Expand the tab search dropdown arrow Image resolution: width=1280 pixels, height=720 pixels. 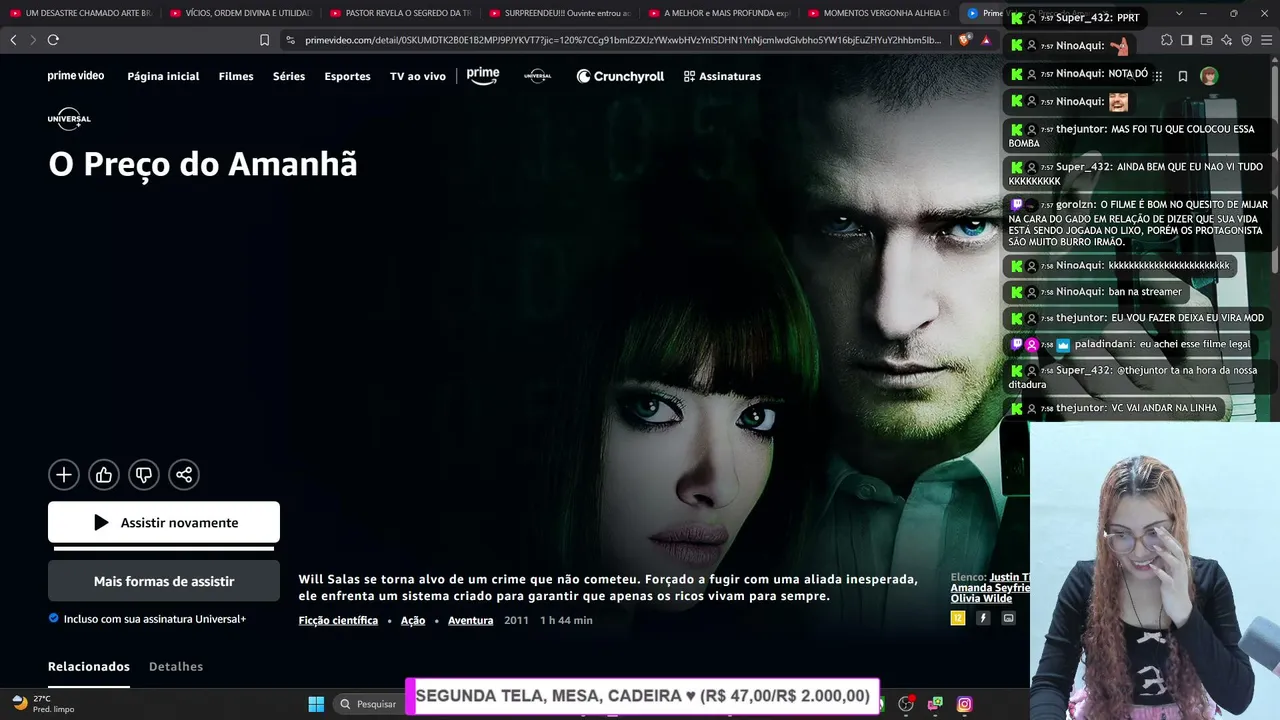tap(1179, 13)
